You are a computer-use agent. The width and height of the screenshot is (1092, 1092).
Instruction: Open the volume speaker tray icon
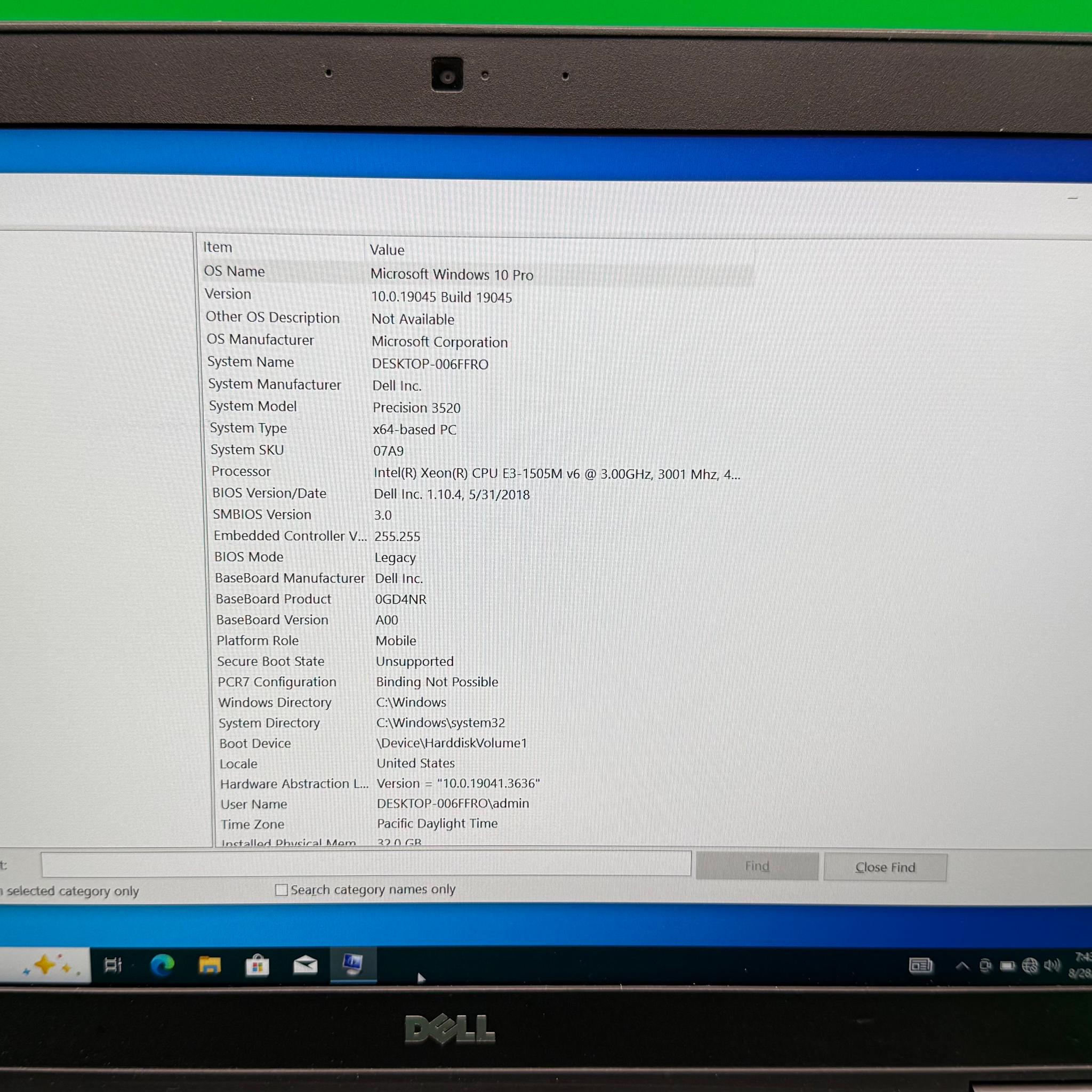click(1052, 966)
